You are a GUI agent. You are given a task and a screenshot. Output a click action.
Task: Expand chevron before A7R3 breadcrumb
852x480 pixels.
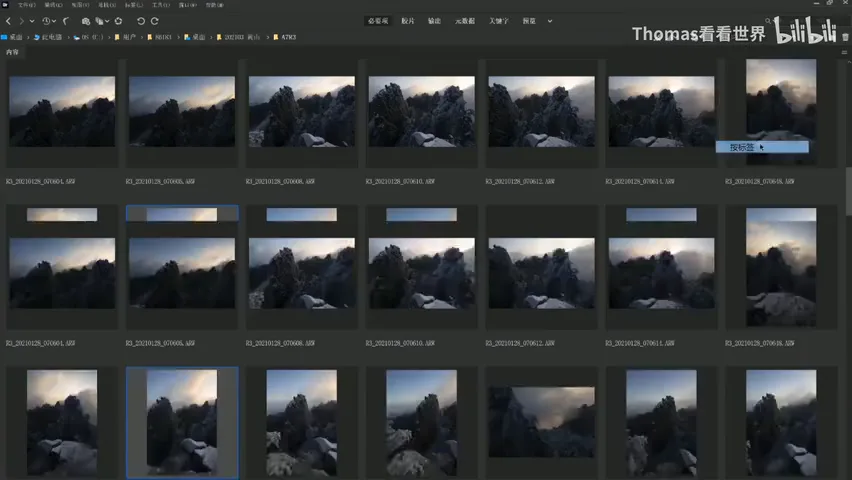(267, 38)
